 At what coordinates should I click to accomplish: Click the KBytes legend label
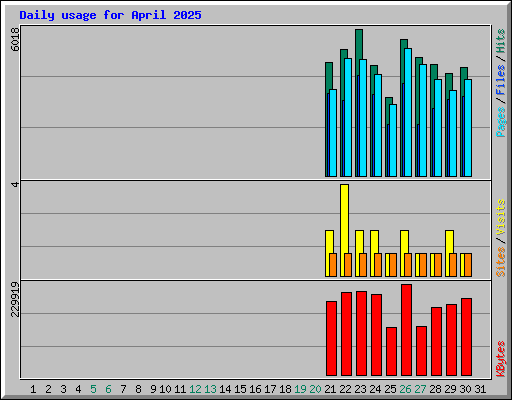coord(500,359)
